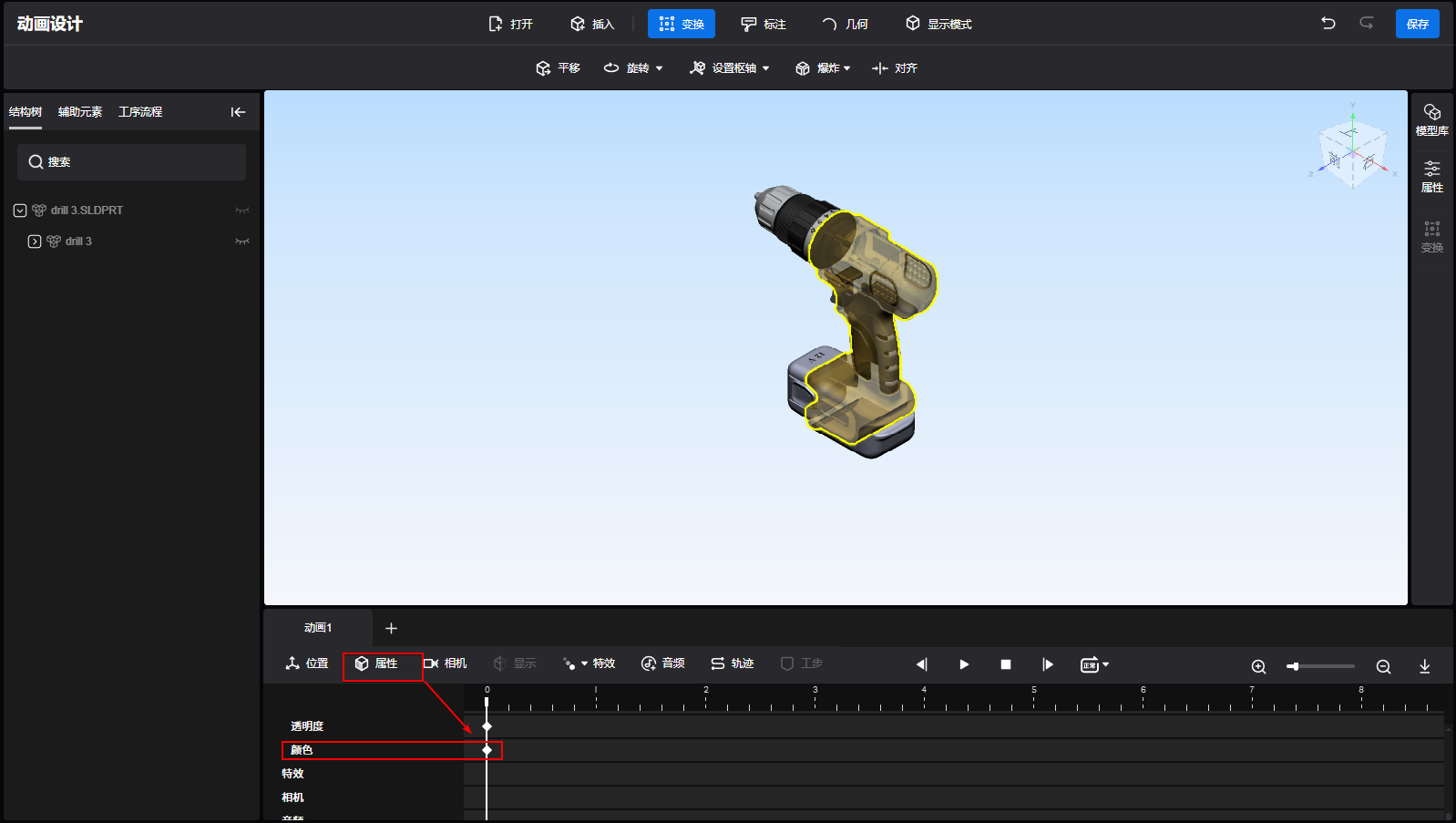Collapse drill 3.SLDPRT tree node
1456x823 pixels.
point(20,211)
